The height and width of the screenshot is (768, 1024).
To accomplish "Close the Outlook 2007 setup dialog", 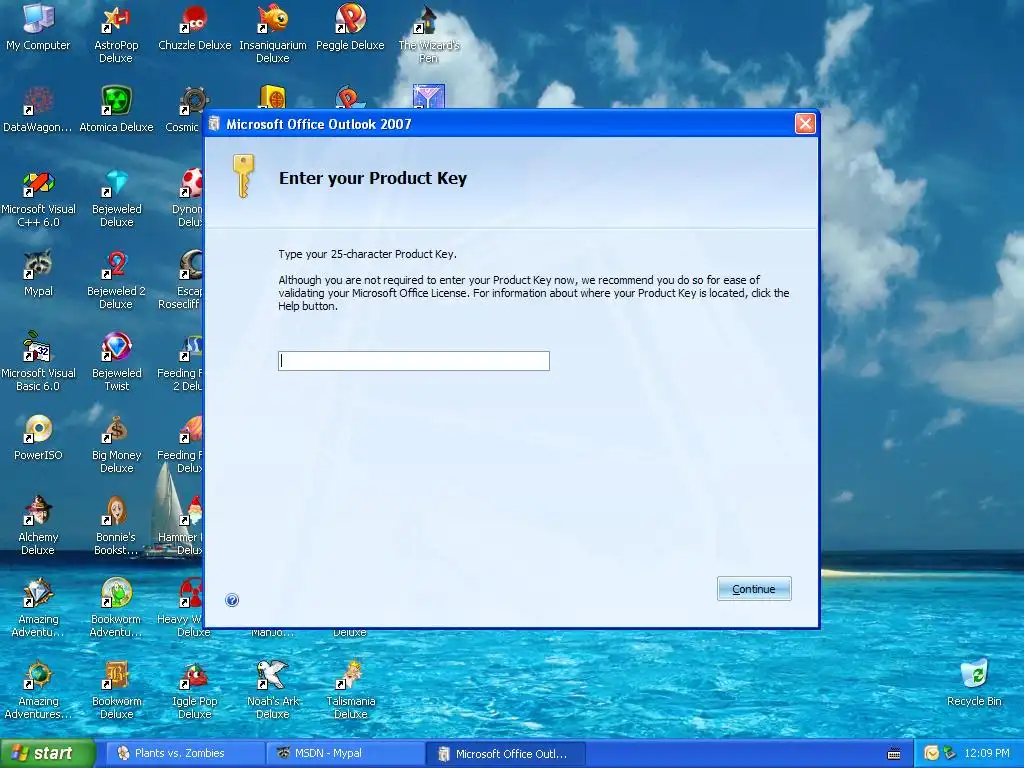I will [805, 123].
